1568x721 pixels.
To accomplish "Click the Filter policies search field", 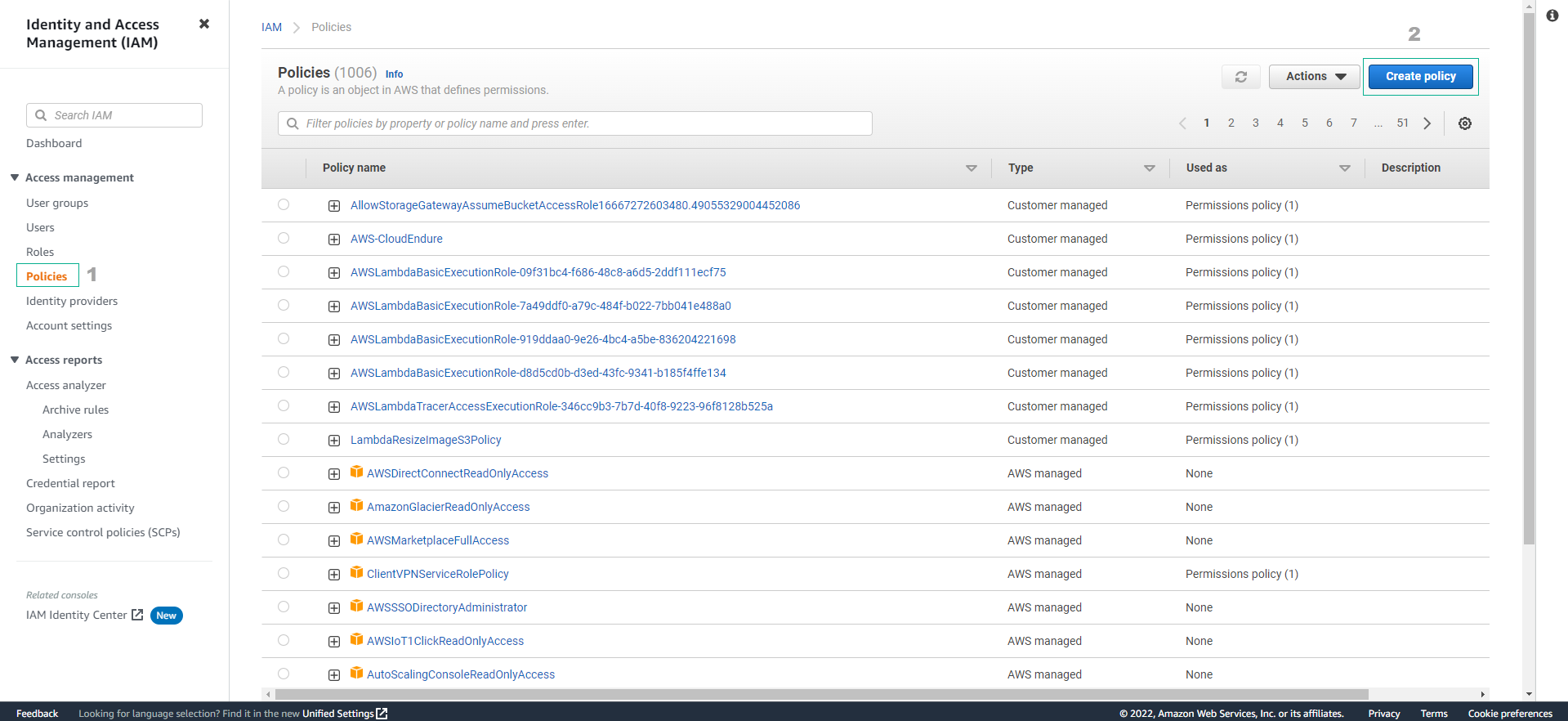I will [x=575, y=123].
